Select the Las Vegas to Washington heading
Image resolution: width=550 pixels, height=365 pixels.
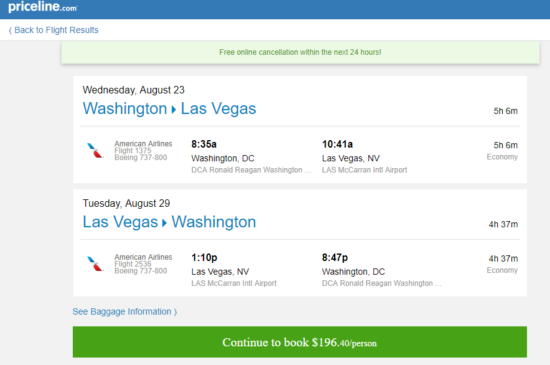point(169,222)
